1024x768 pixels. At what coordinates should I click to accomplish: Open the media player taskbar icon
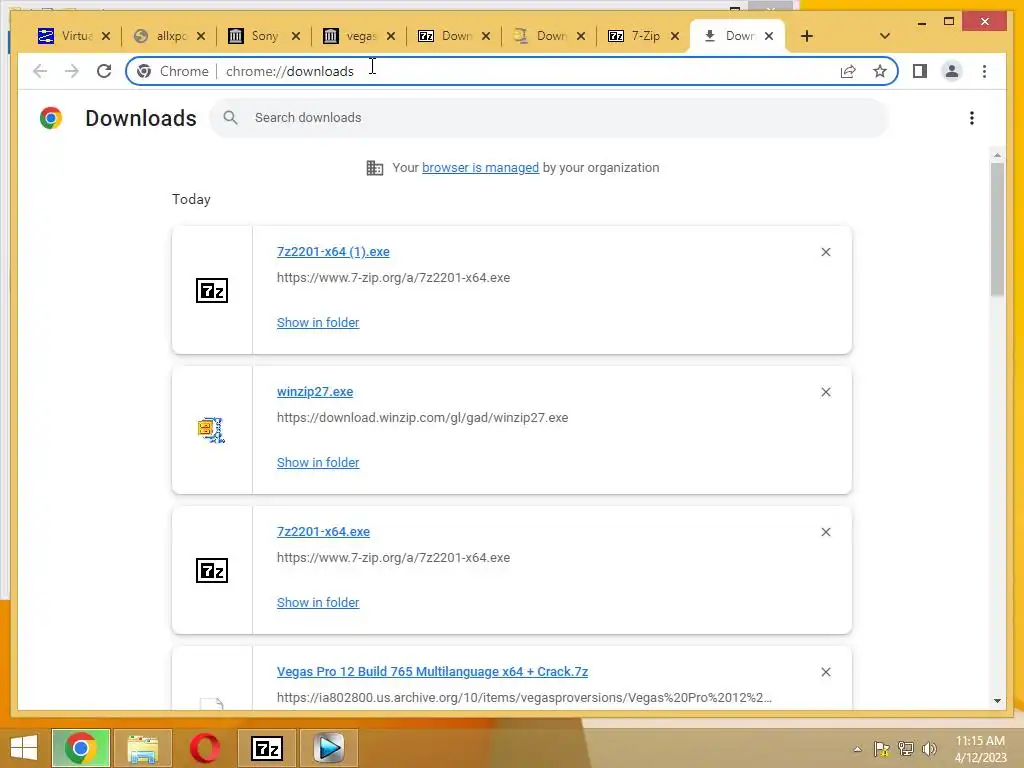[x=328, y=748]
